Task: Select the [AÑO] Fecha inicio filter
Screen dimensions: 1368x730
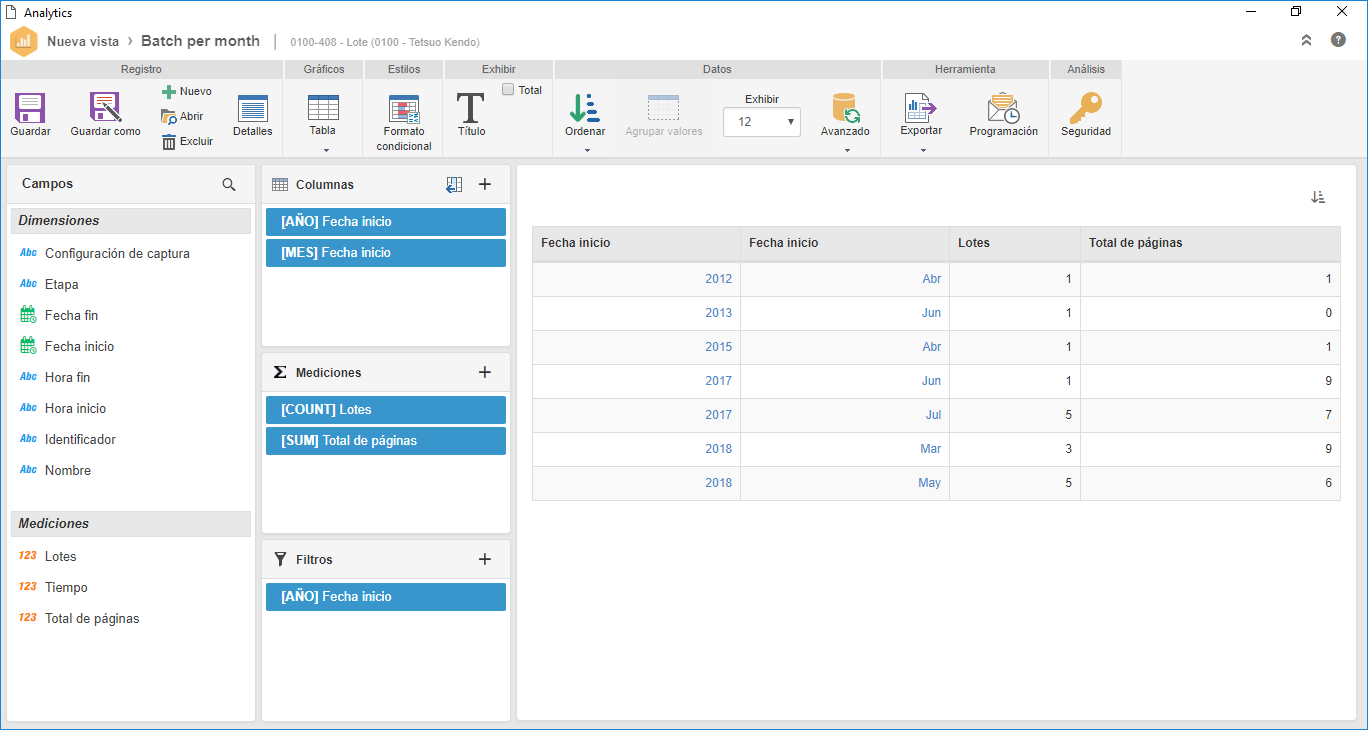Action: [386, 597]
